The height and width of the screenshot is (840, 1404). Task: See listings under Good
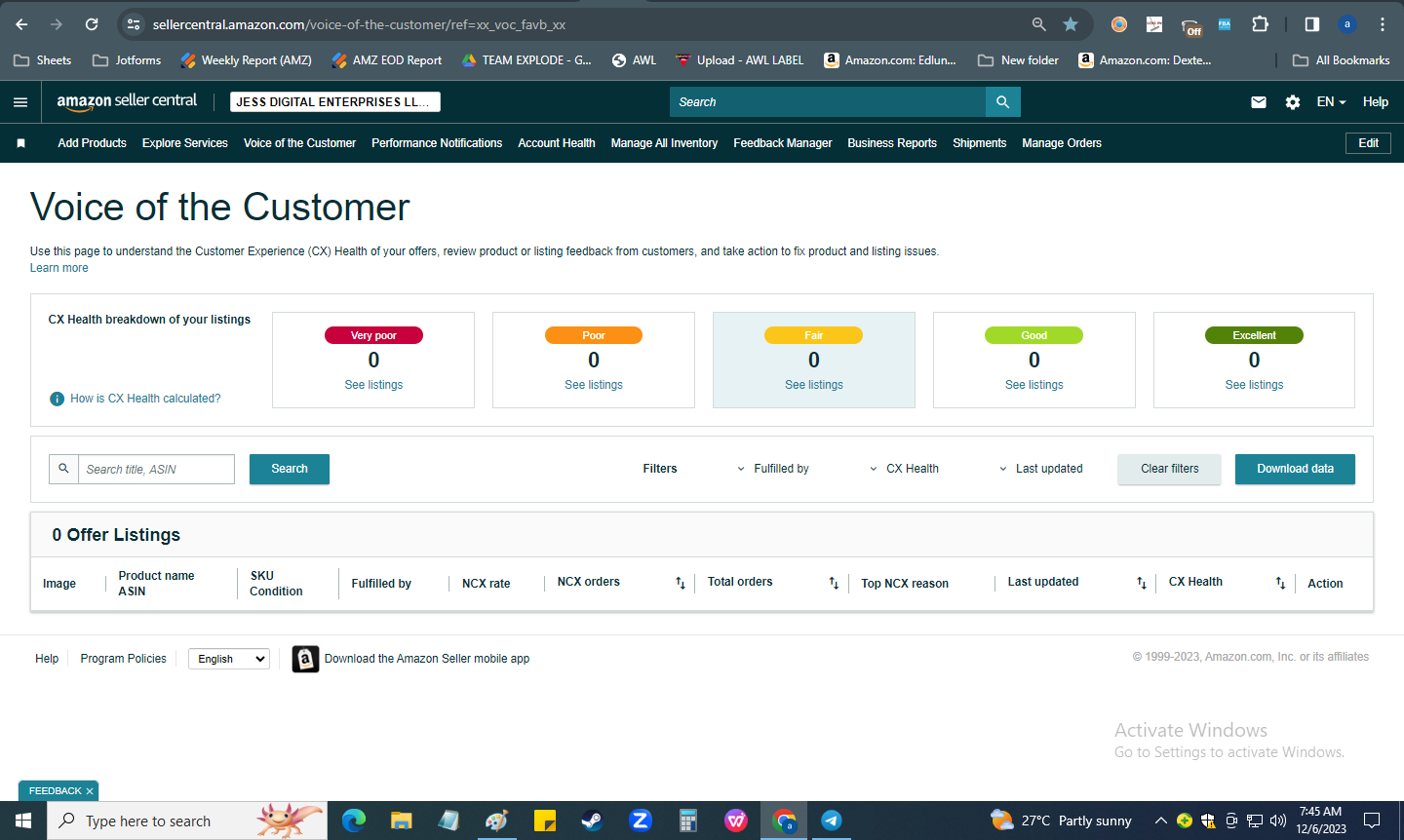click(1034, 385)
